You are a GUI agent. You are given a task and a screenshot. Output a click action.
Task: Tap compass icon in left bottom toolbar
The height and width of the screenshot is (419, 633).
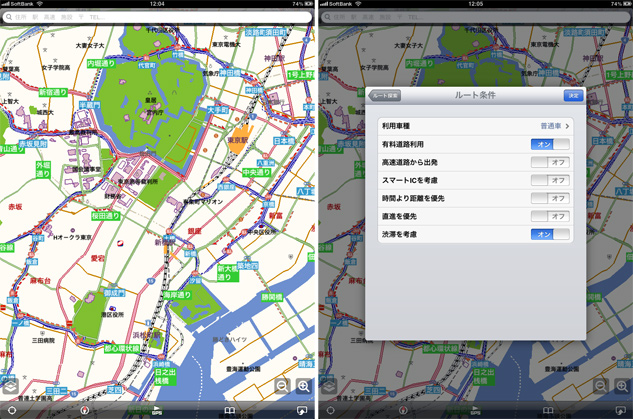pyautogui.click(x=84, y=411)
